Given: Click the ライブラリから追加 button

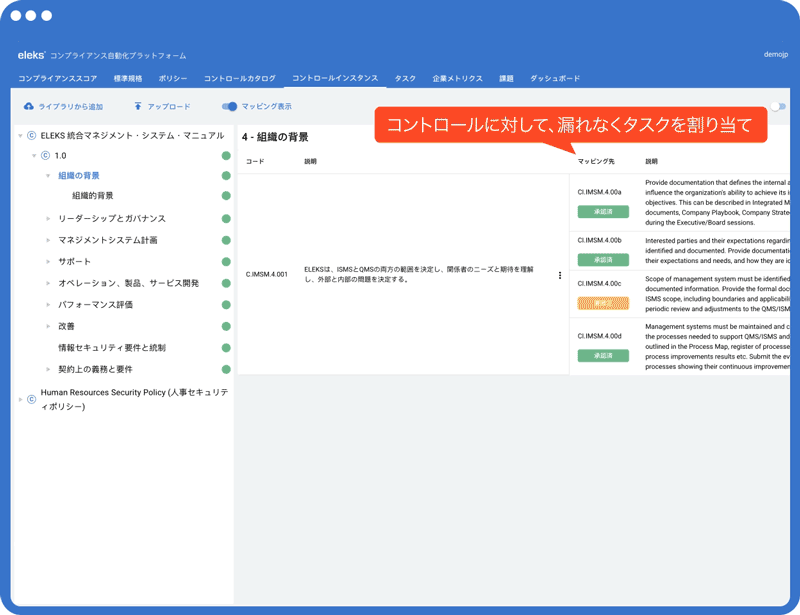Looking at the screenshot, I should coord(63,106).
